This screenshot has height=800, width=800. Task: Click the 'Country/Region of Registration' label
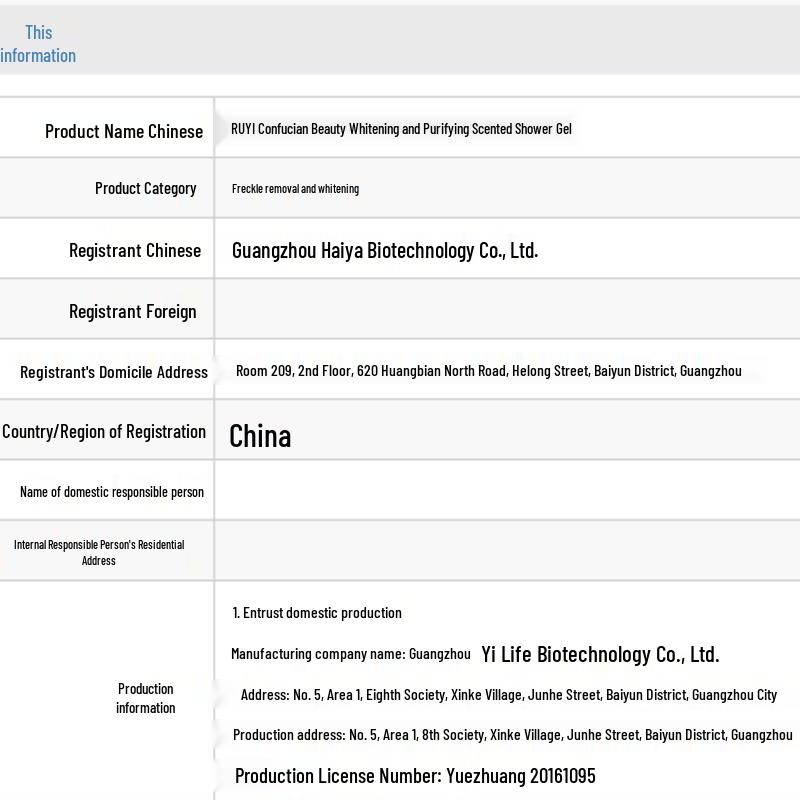tap(104, 432)
